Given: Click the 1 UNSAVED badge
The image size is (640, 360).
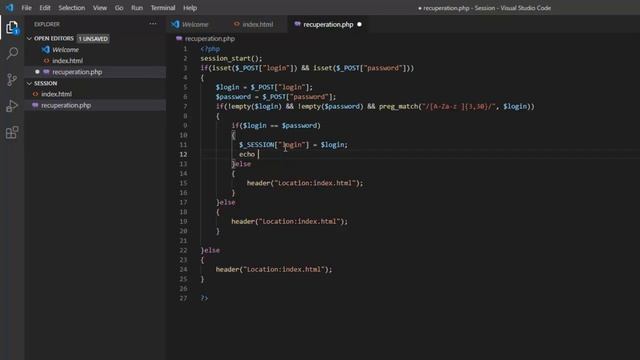Looking at the screenshot, I should 93,39.
